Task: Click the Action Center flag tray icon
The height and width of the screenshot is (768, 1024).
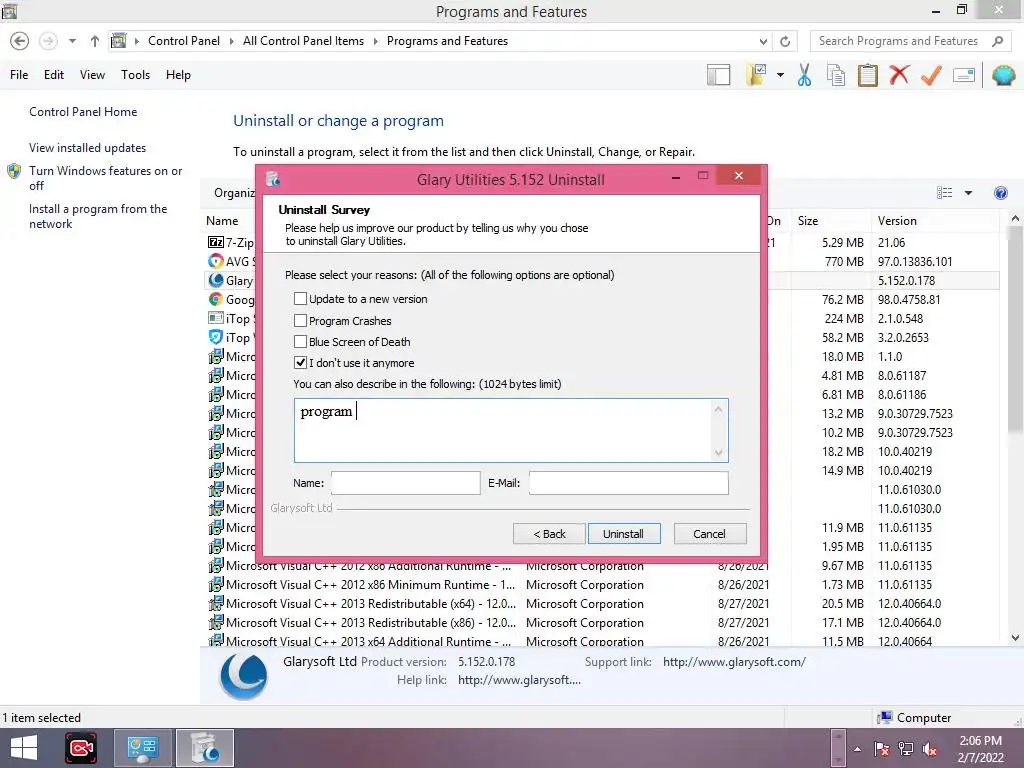Action: pyautogui.click(x=881, y=749)
